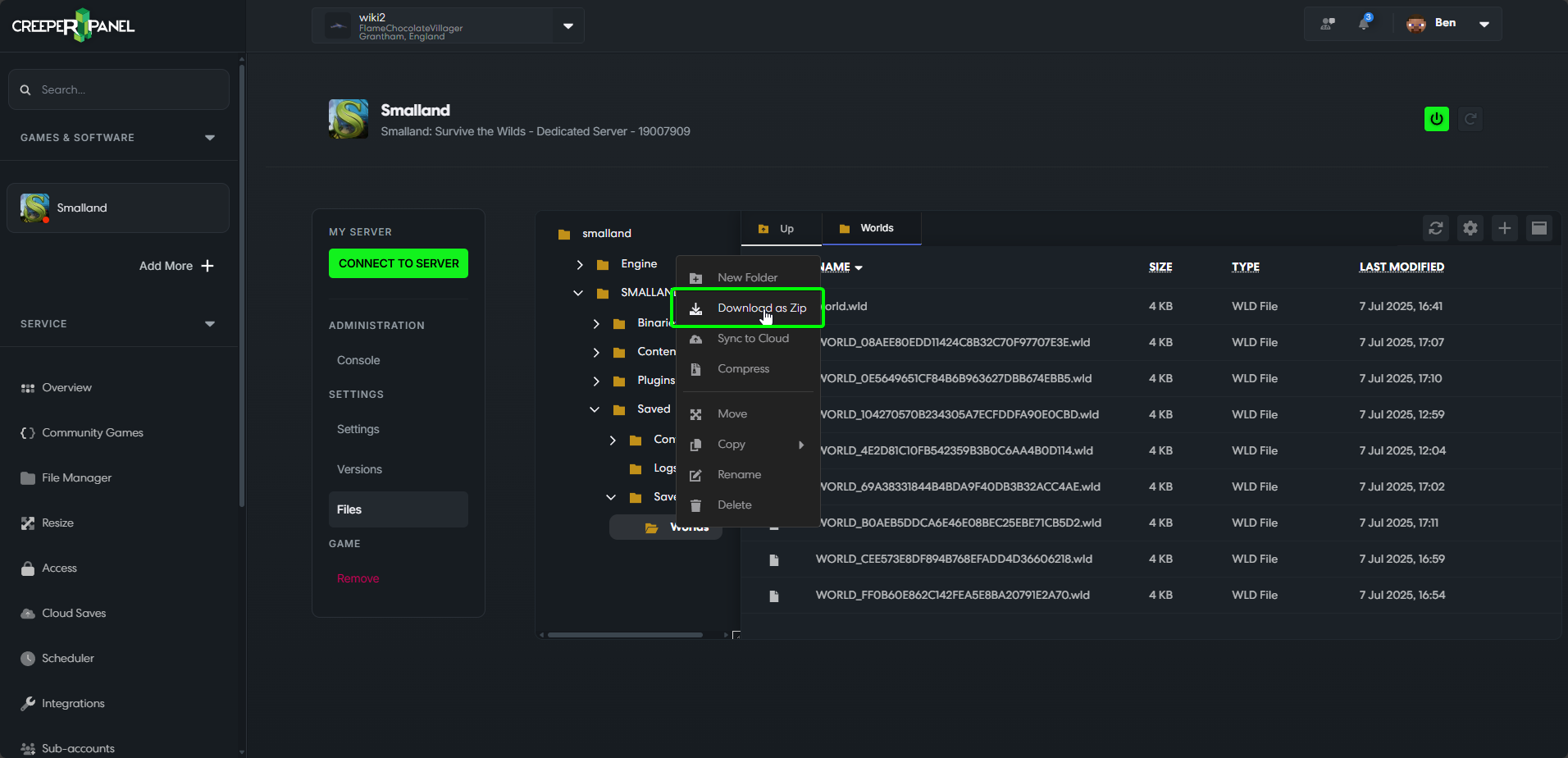
Task: Sort files by Size column
Action: pos(1160,267)
